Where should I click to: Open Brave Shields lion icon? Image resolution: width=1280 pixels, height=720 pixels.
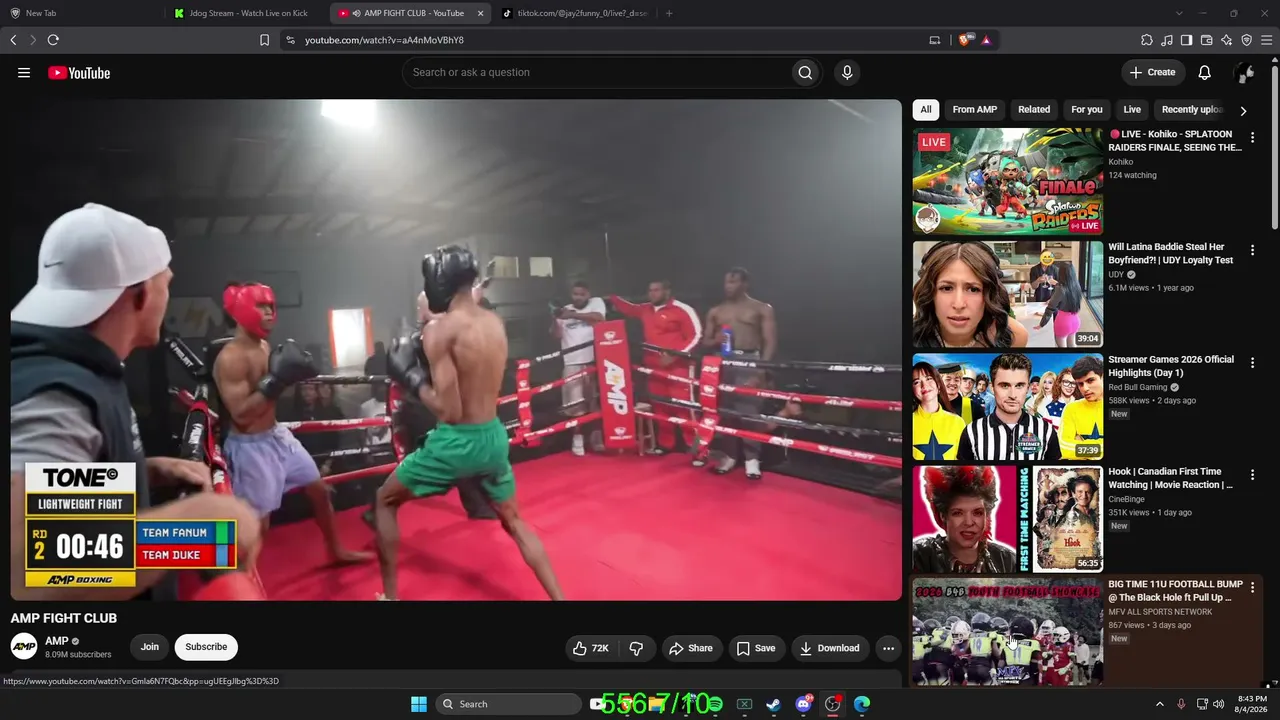pos(965,40)
